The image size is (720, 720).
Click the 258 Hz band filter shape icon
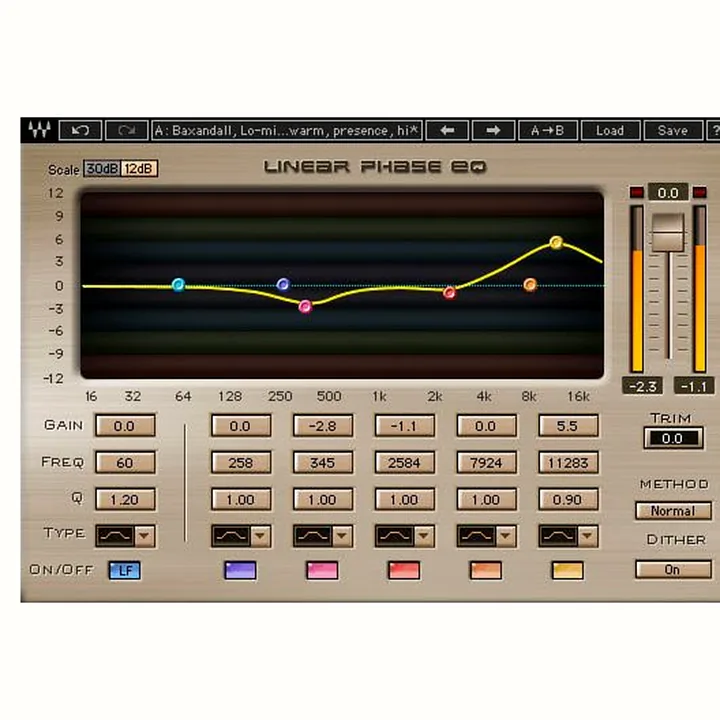(231, 536)
